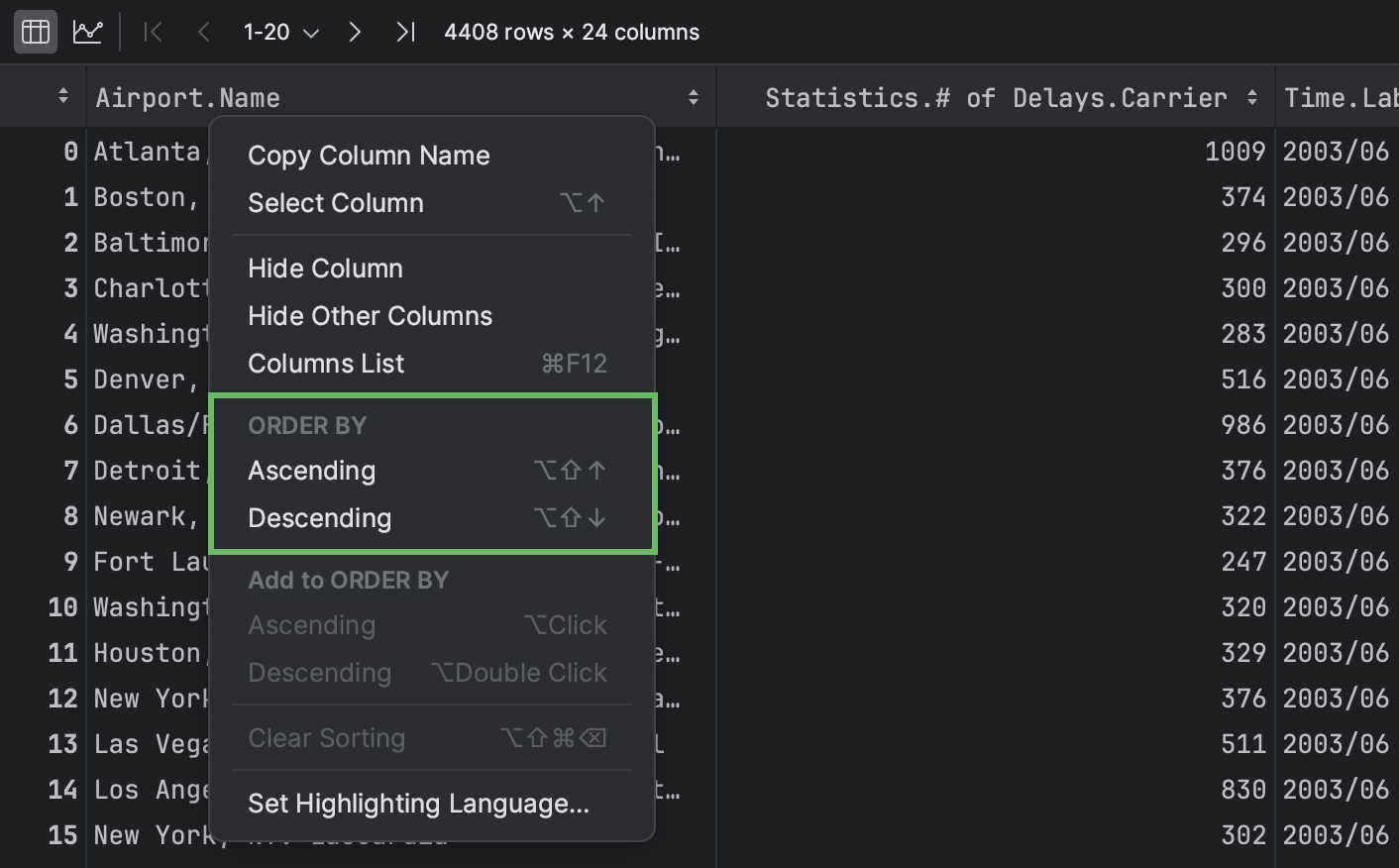The width and height of the screenshot is (1399, 868).
Task: Choose Hide Other Columns
Action: click(370, 315)
